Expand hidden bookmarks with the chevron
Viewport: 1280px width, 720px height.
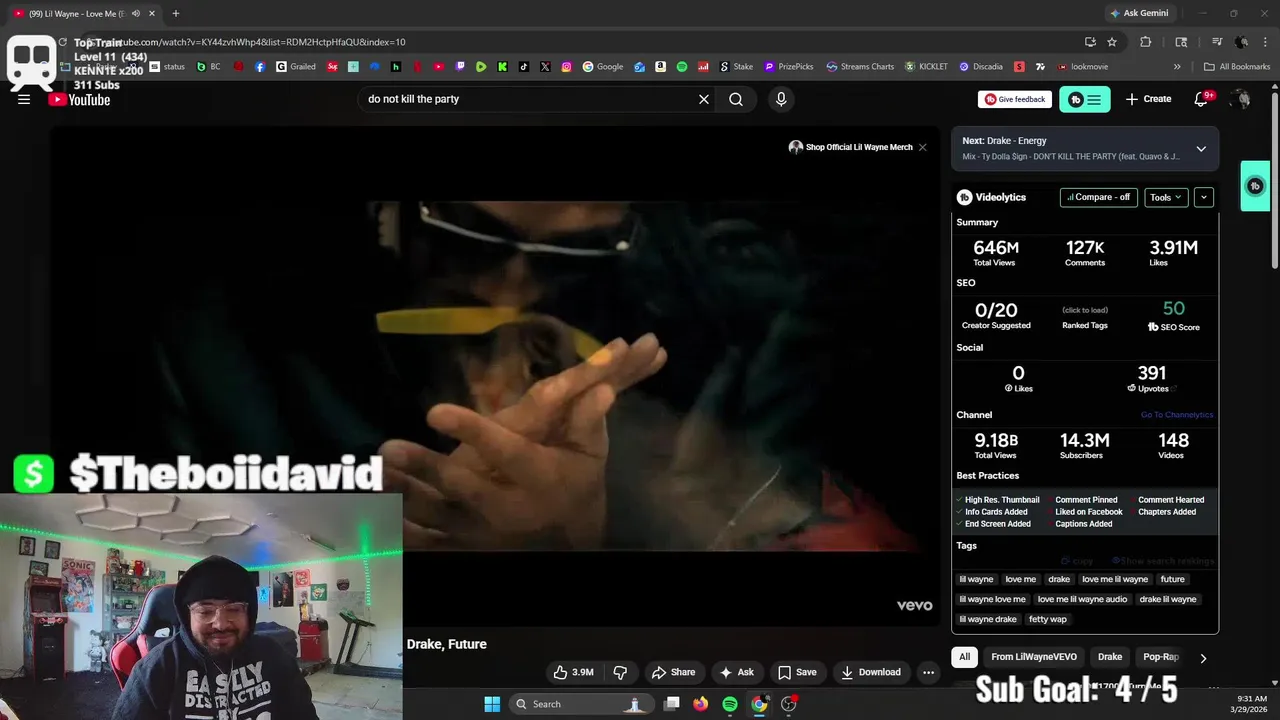coord(1177,67)
